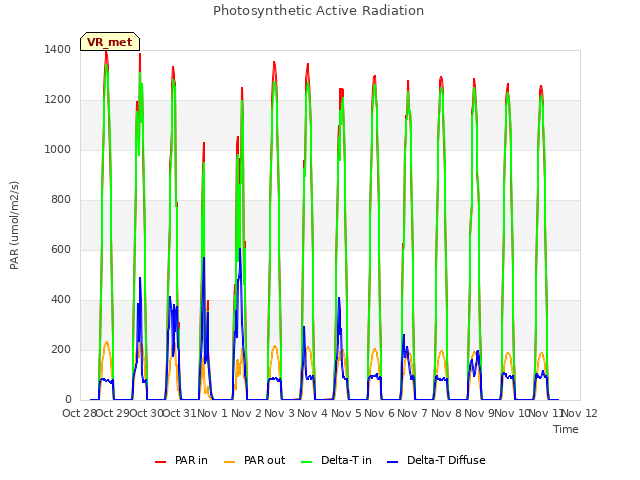The image size is (640, 480).
Task: Select the Delta-T in legend label
Action: tap(346, 460)
